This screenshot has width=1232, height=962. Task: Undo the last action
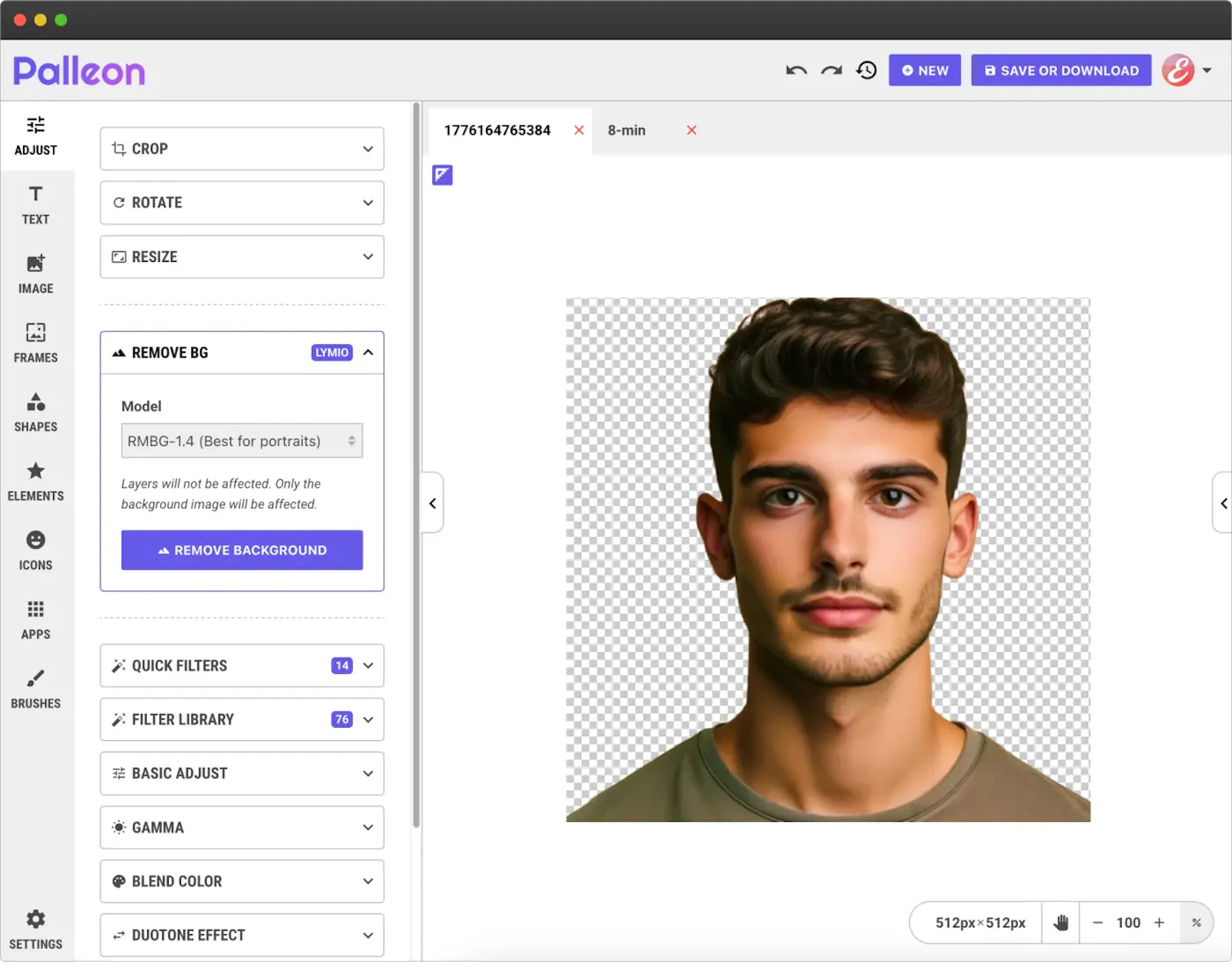pos(796,70)
